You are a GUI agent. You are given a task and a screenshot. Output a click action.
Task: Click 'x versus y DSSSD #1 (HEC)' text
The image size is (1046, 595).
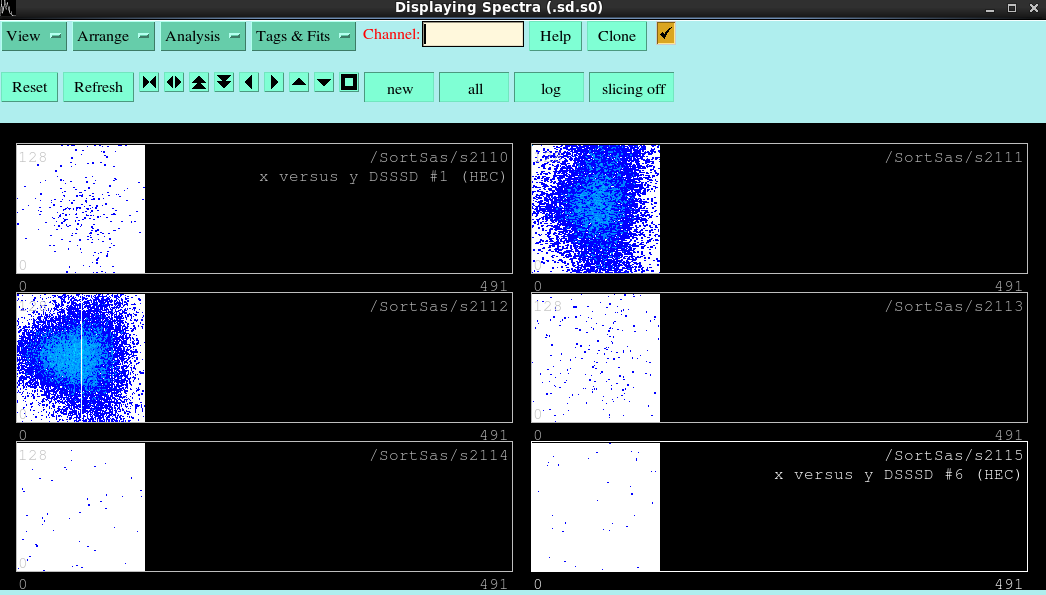(383, 177)
